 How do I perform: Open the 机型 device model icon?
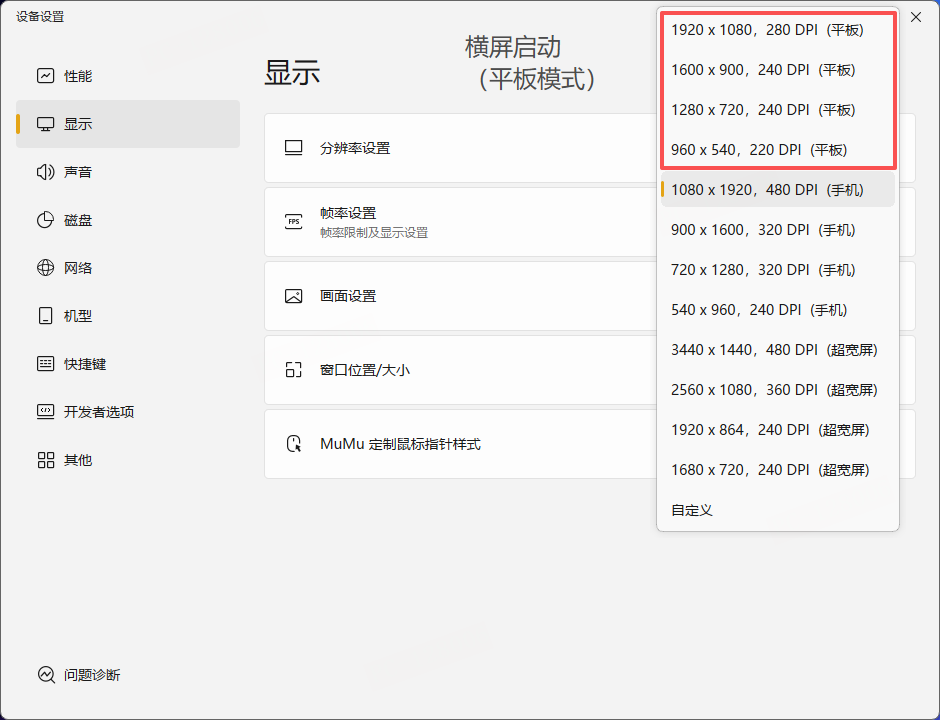(x=46, y=316)
